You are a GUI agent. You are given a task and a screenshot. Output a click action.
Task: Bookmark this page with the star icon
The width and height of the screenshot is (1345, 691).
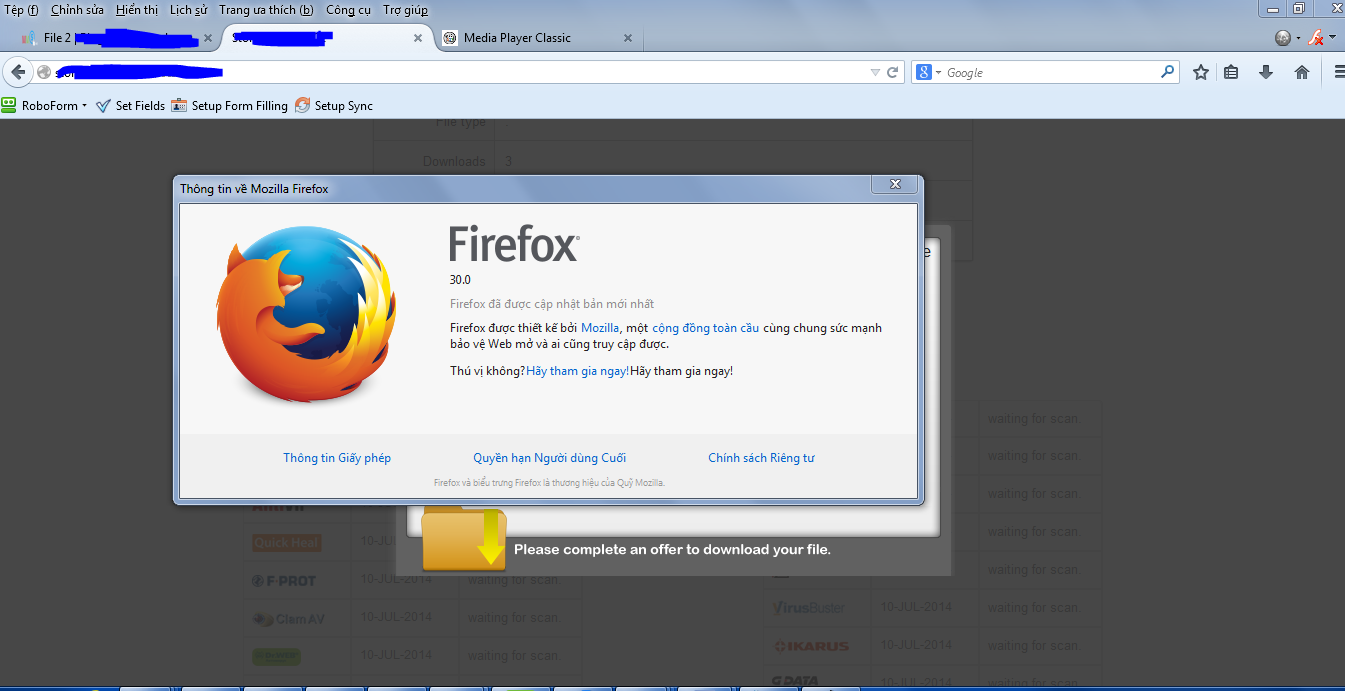[1201, 72]
